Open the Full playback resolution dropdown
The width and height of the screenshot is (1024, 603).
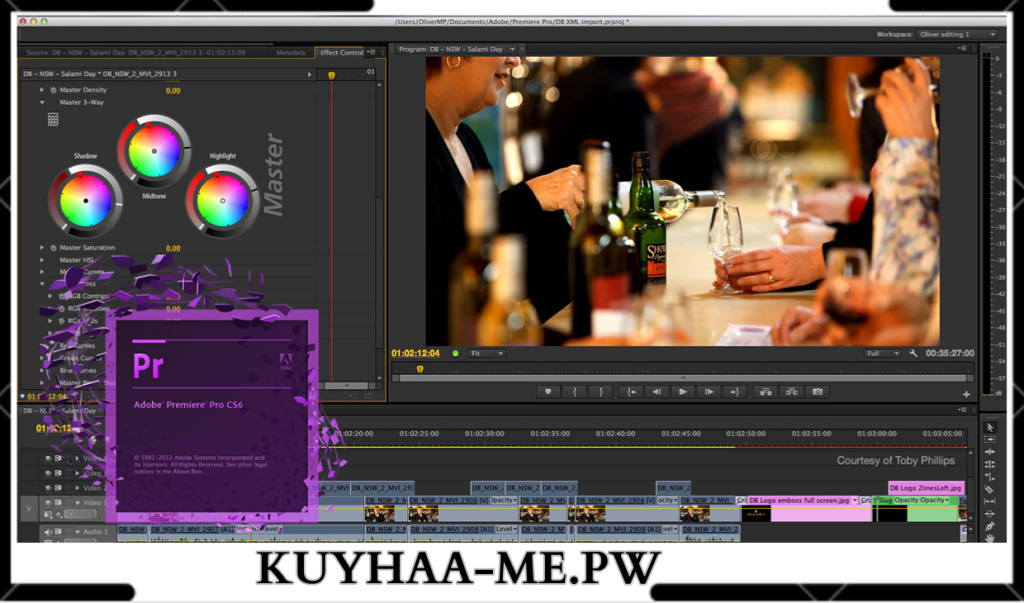[x=882, y=353]
